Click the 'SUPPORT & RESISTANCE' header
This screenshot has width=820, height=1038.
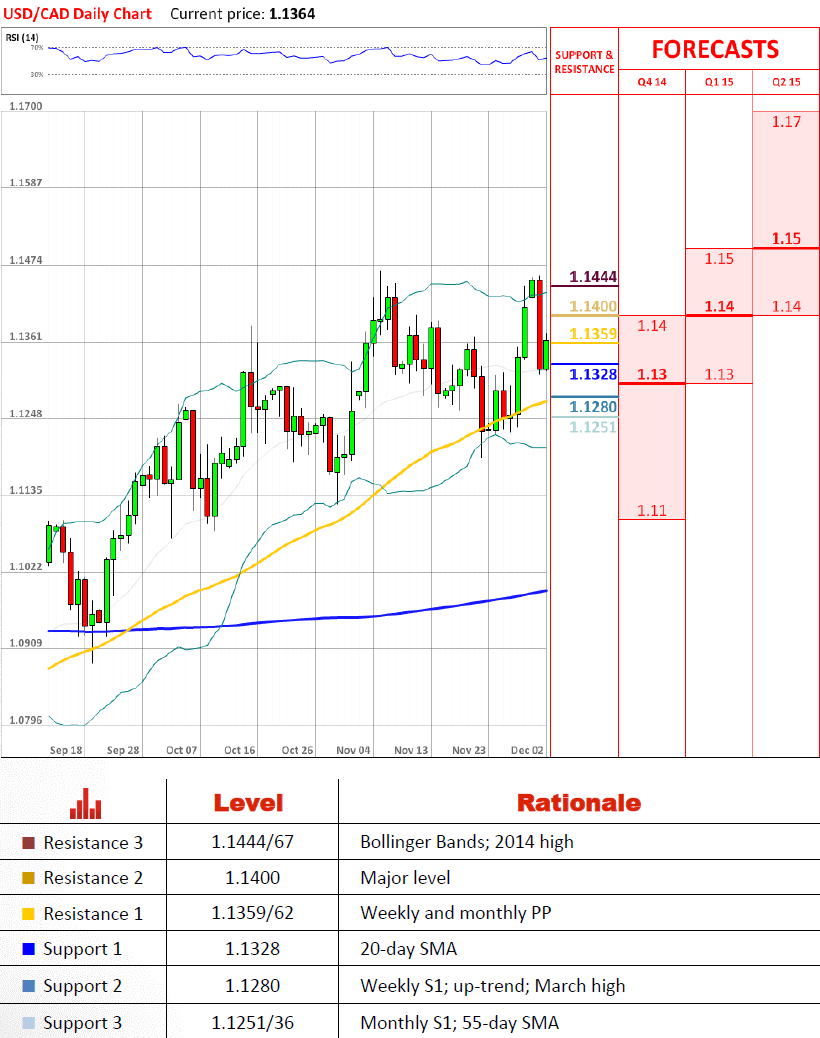click(x=584, y=62)
